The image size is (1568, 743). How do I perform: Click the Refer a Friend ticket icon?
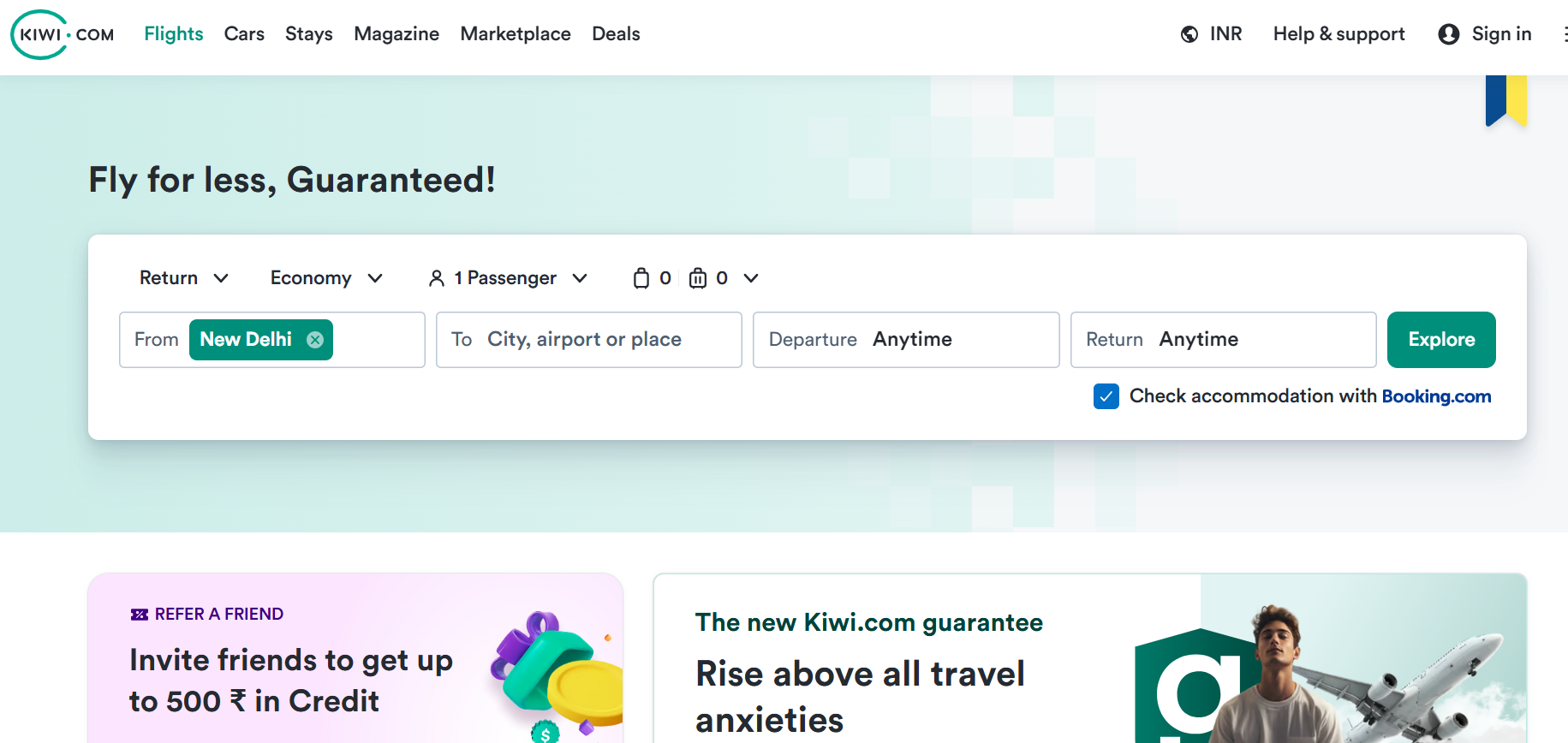pyautogui.click(x=140, y=615)
